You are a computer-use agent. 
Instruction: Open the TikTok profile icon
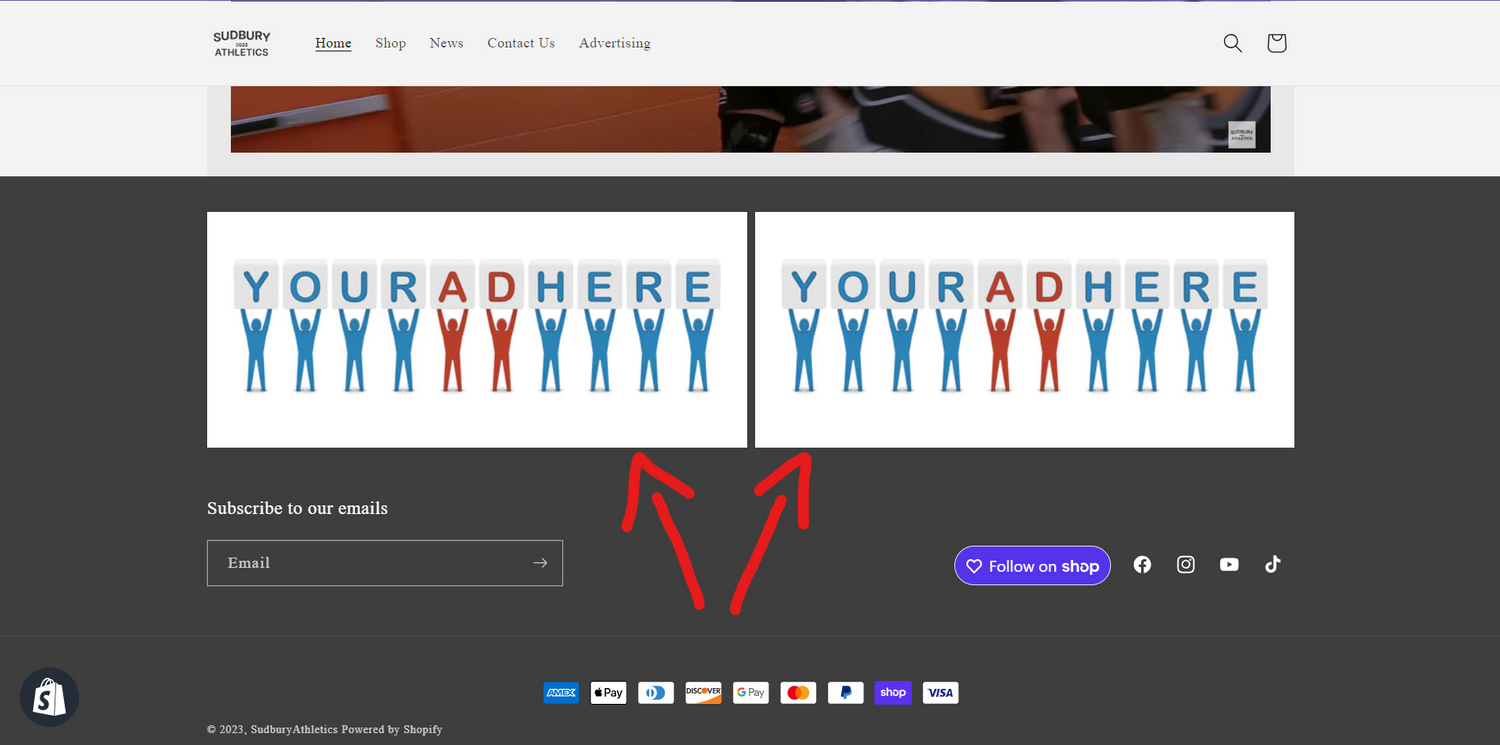coord(1272,565)
